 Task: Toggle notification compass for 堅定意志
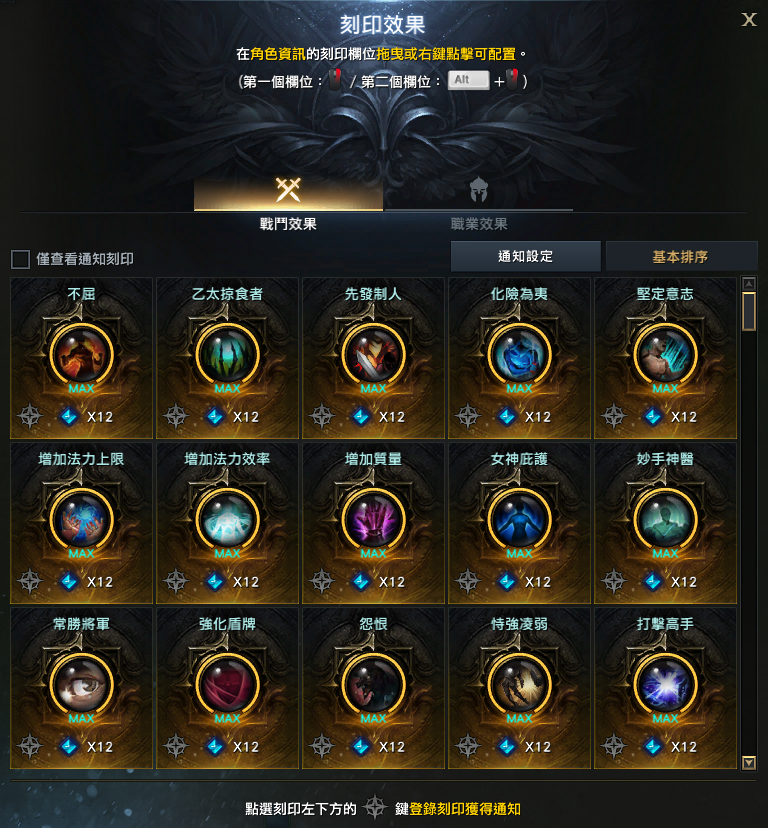coord(614,417)
